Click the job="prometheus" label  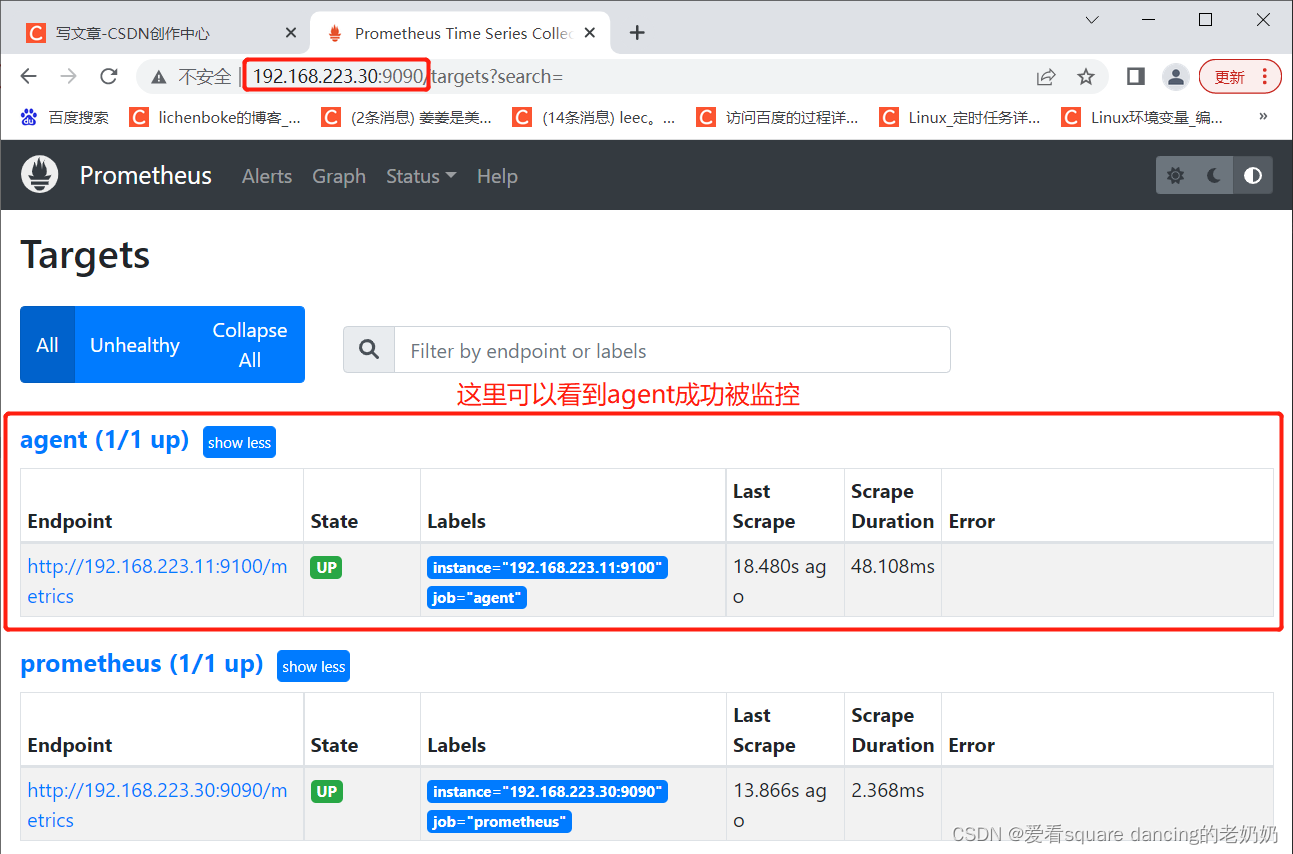[x=499, y=822]
